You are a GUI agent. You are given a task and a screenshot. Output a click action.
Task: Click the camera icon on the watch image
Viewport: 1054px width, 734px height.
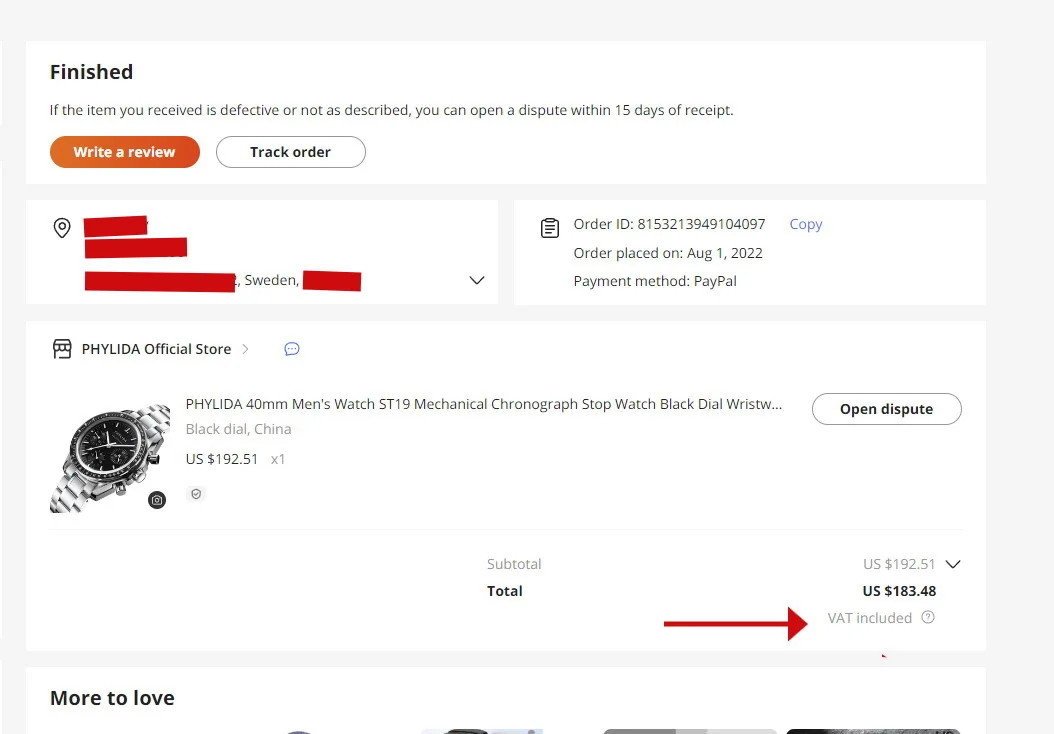(x=157, y=500)
